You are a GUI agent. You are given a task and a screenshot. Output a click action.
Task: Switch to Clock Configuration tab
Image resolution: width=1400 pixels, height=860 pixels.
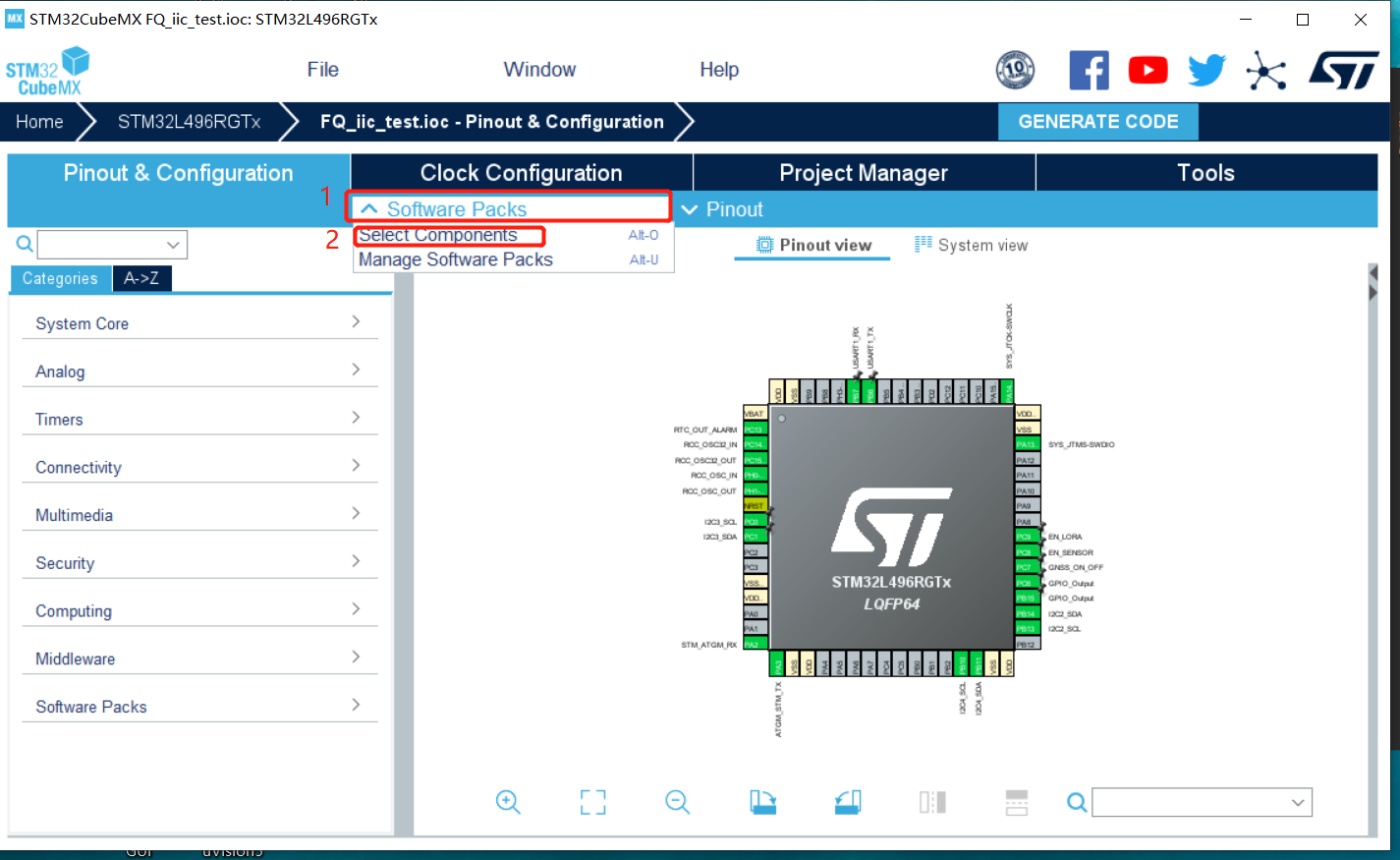(x=522, y=172)
